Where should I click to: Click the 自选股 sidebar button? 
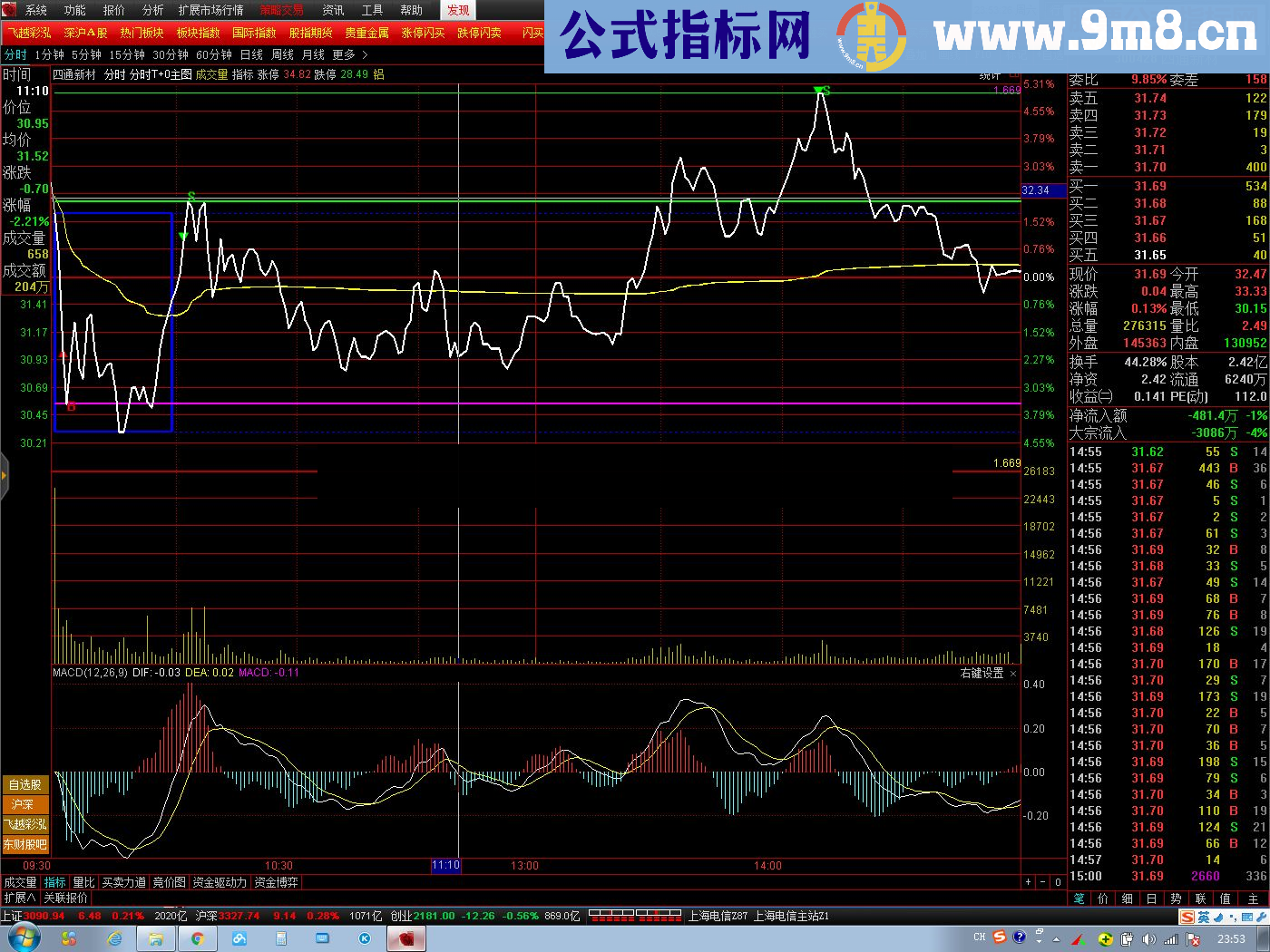point(24,785)
